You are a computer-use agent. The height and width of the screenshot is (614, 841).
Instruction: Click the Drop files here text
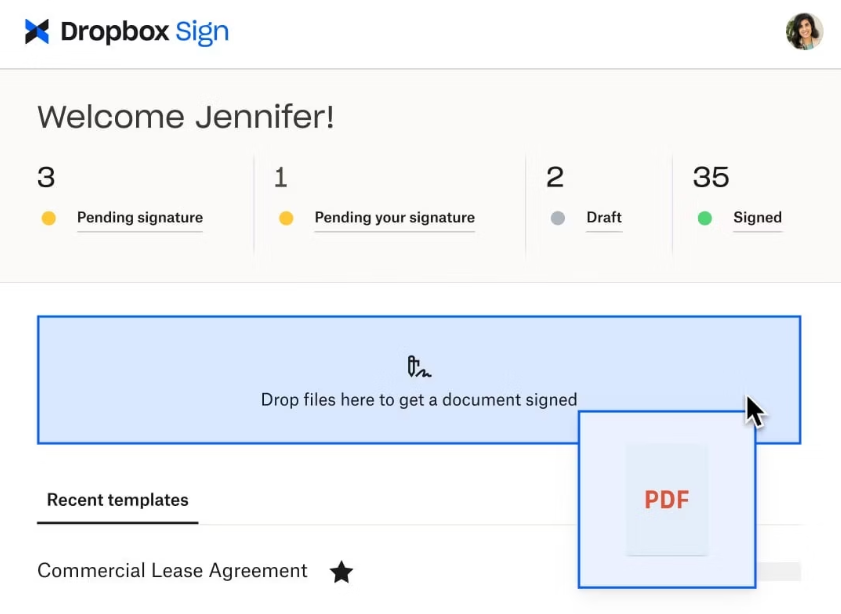[x=419, y=400]
